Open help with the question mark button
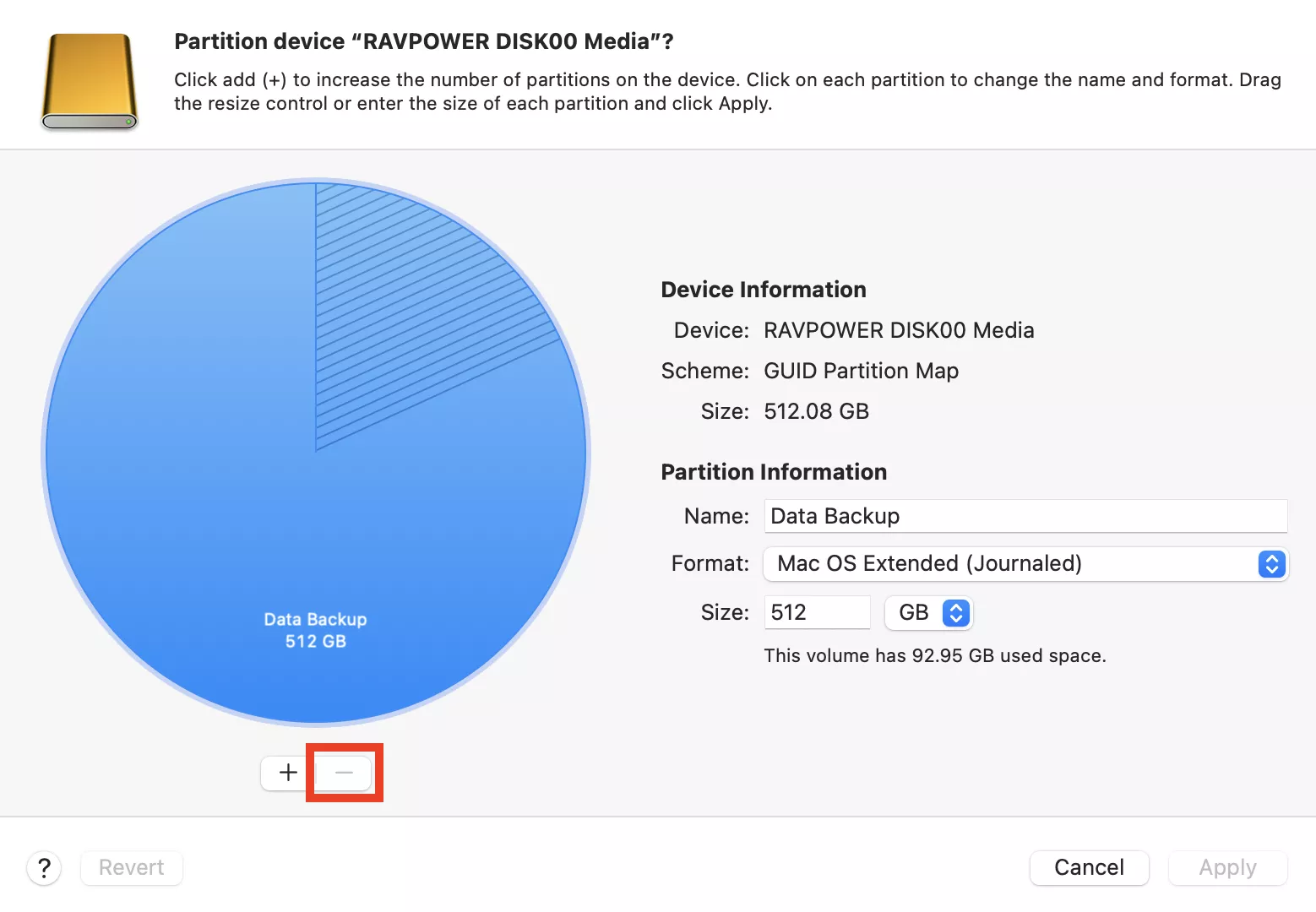 [44, 868]
